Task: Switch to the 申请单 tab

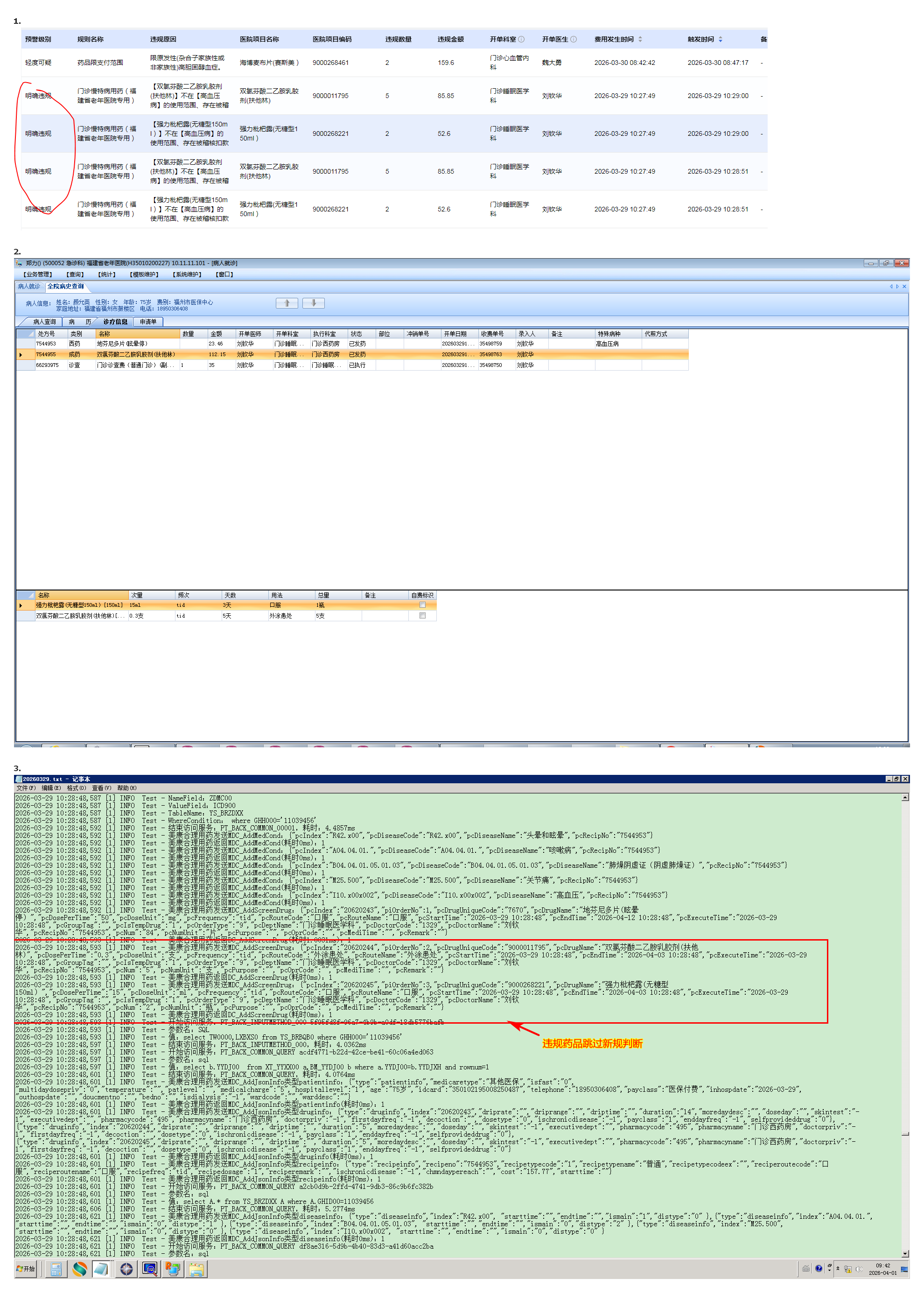Action: coord(148,322)
